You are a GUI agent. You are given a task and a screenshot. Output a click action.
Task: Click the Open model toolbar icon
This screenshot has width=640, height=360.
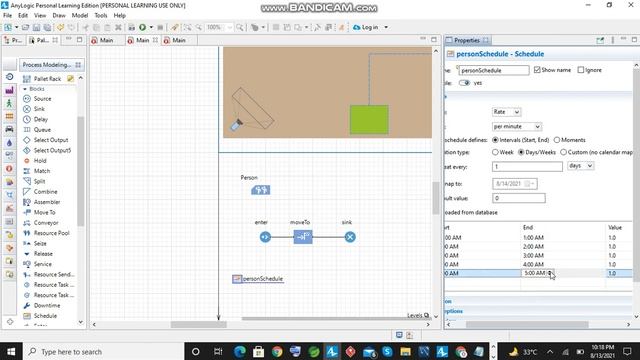click(x=25, y=27)
